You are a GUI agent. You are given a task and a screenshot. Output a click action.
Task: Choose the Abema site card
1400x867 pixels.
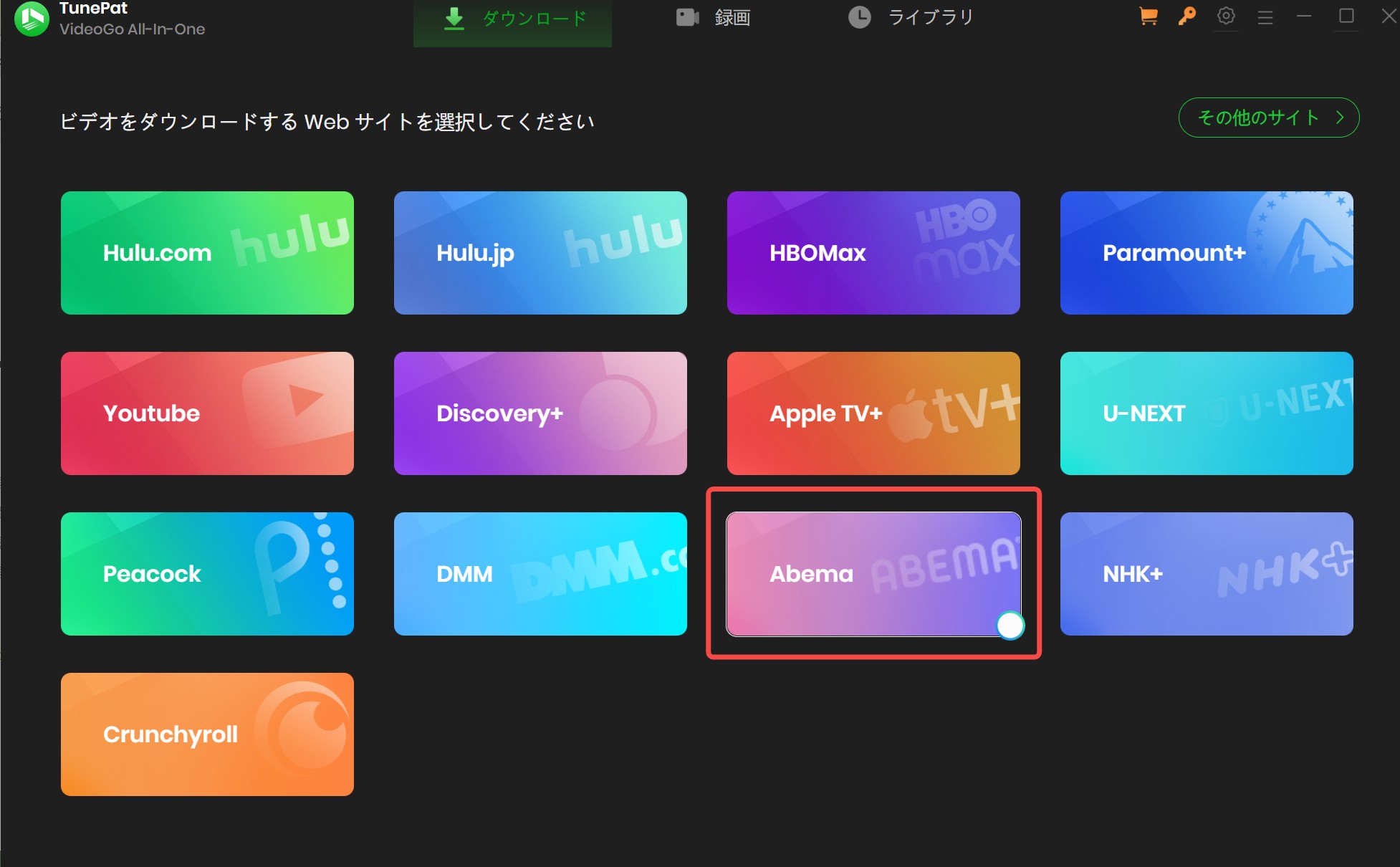pos(873,574)
